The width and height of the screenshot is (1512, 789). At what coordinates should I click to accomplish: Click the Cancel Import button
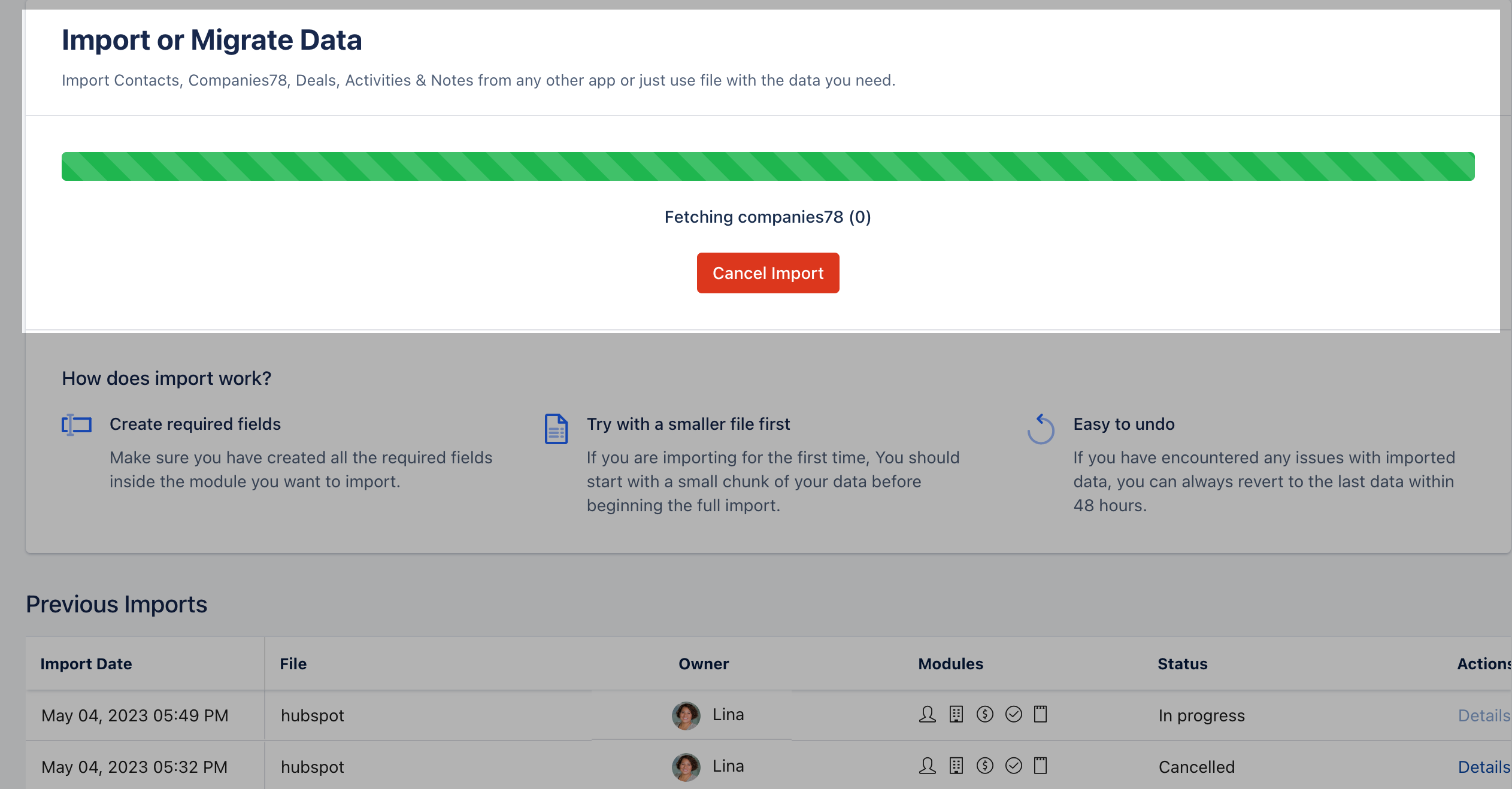click(x=768, y=273)
